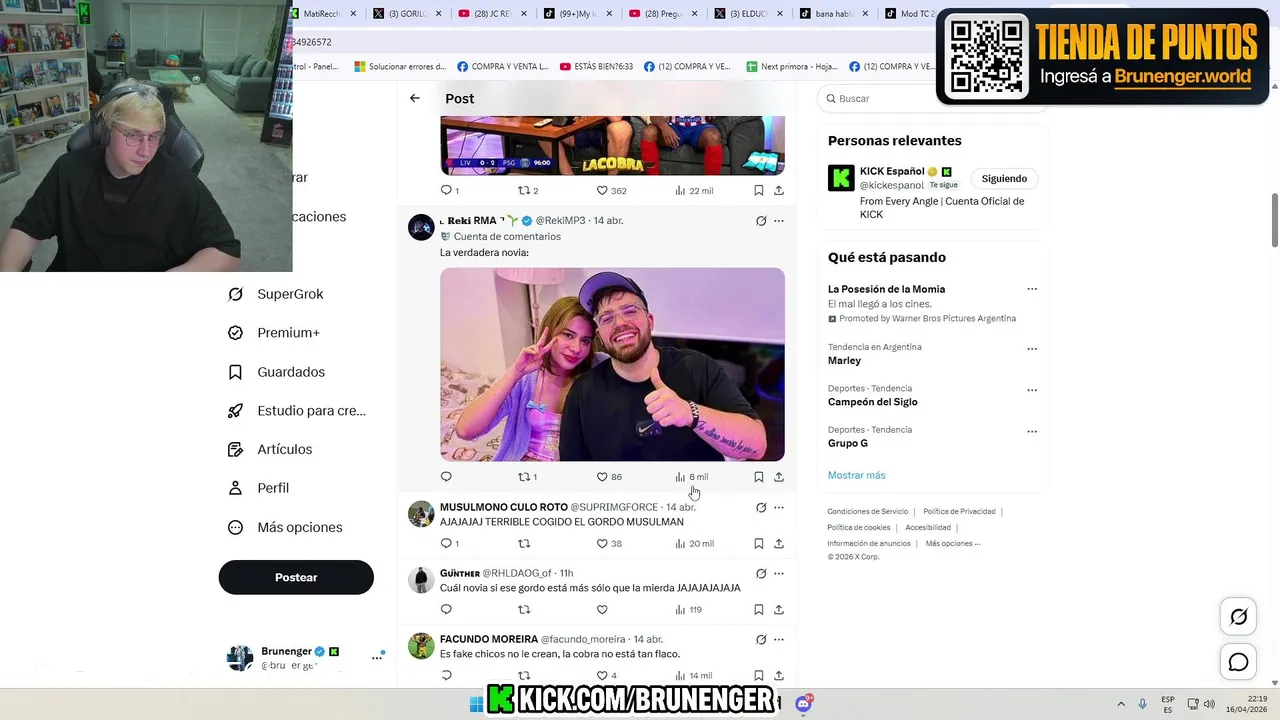
Task: Open Grok for the @facundo_moreira comment
Action: click(761, 640)
